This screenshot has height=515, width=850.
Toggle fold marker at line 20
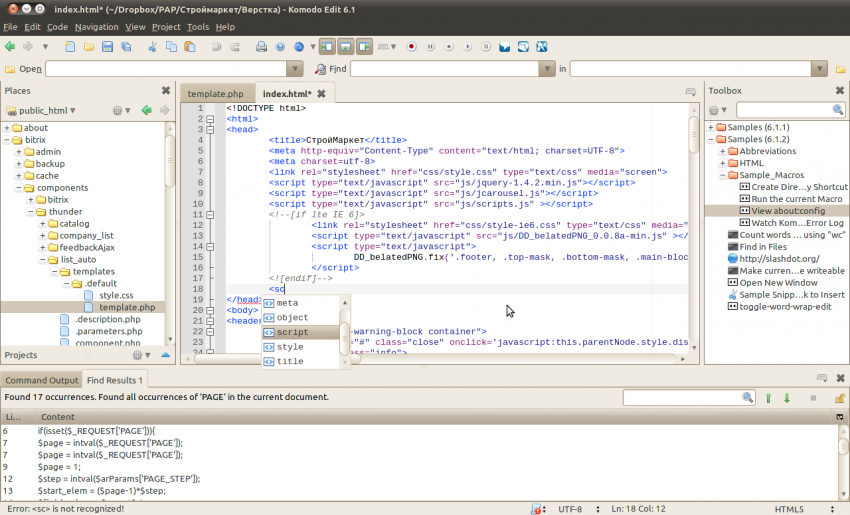coord(210,311)
